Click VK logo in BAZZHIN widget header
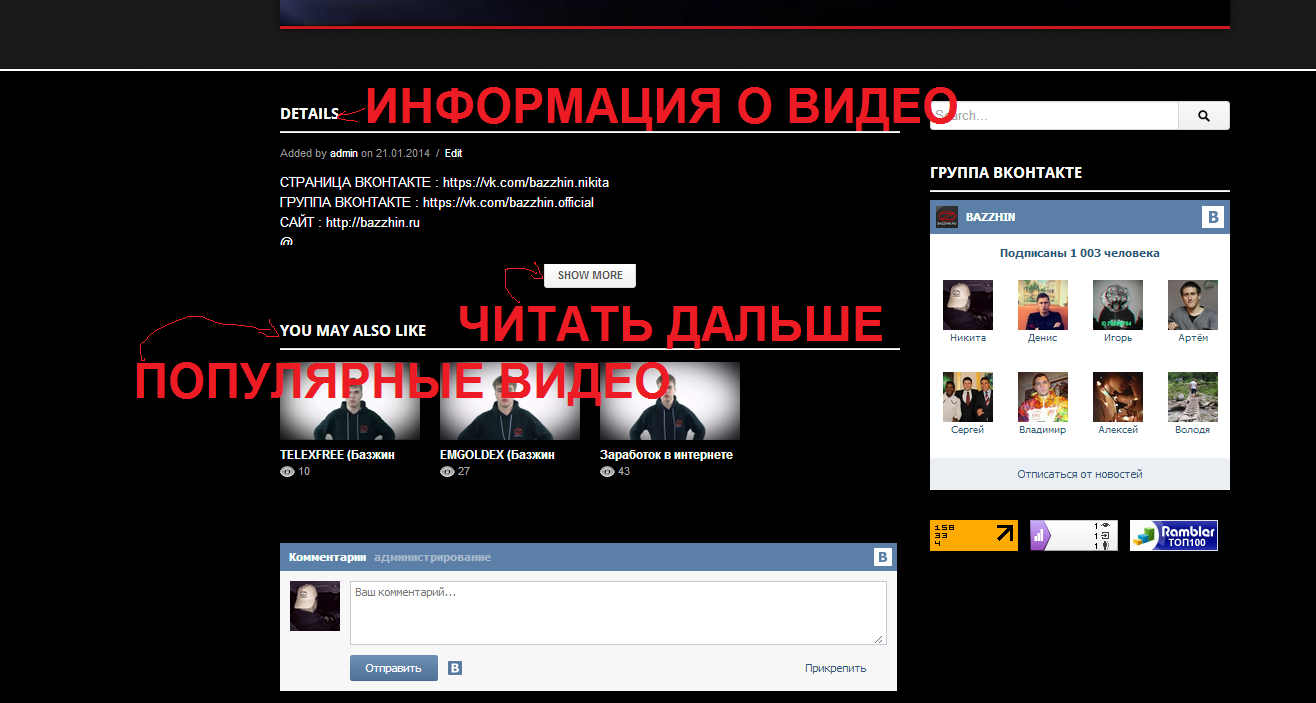The height and width of the screenshot is (703, 1316). coord(1213,217)
